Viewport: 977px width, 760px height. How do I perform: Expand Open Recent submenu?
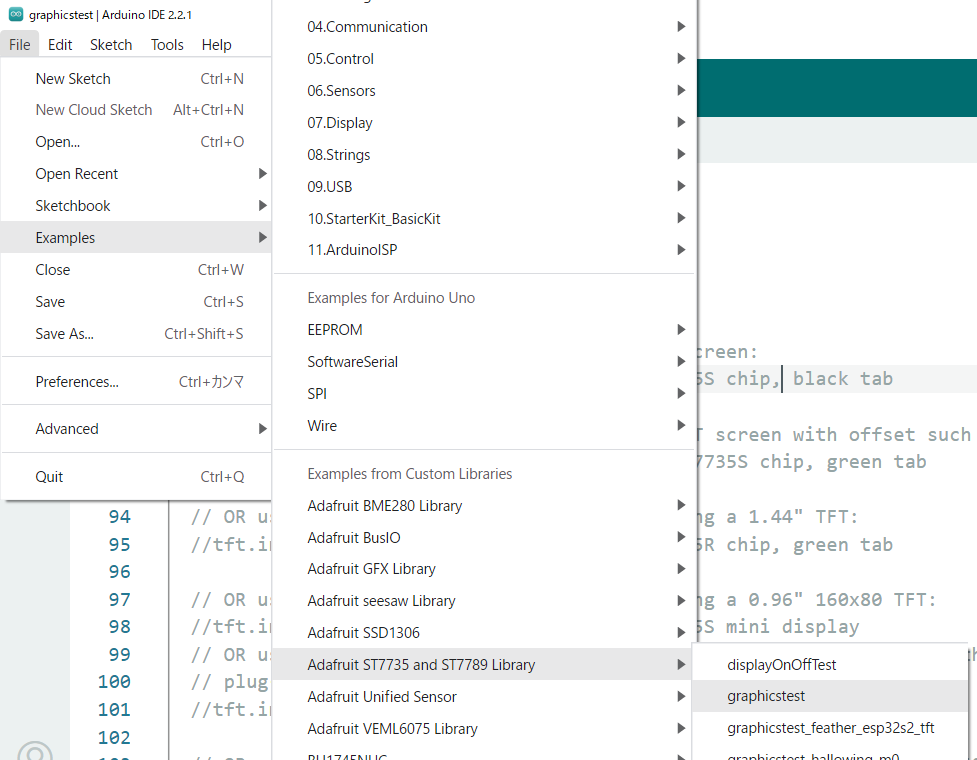coord(136,174)
